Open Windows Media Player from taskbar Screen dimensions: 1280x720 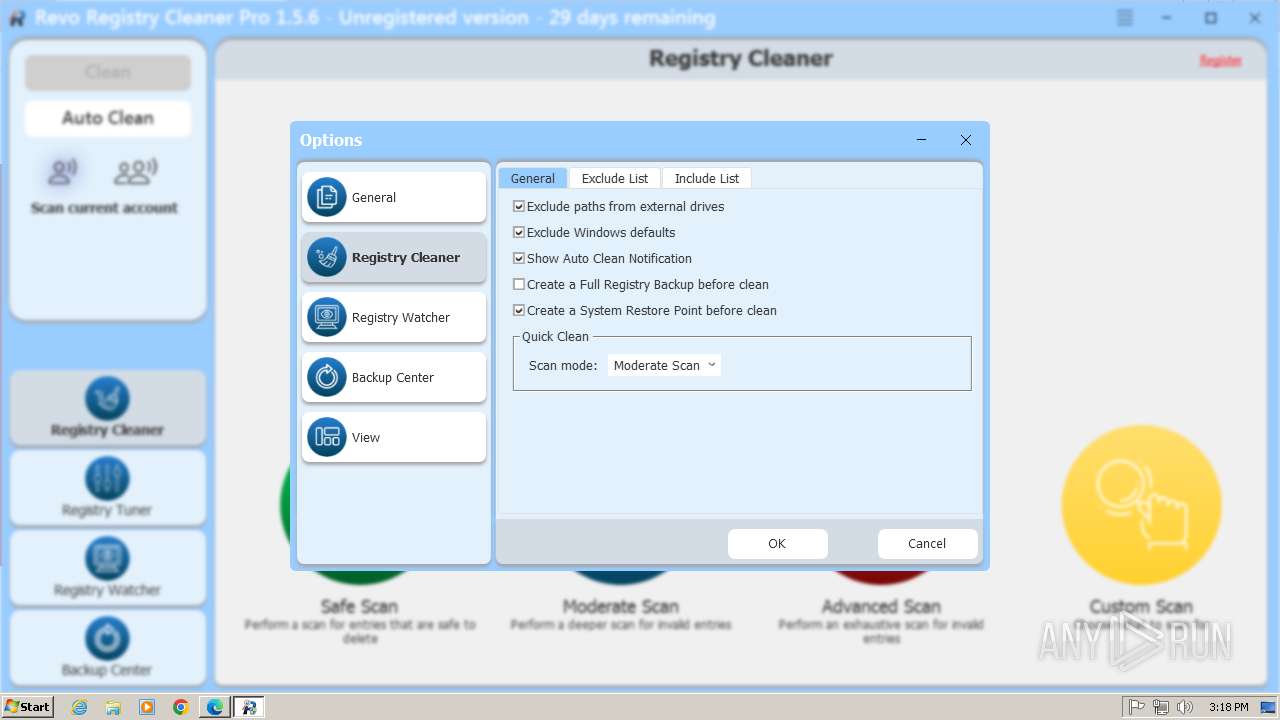(x=147, y=707)
